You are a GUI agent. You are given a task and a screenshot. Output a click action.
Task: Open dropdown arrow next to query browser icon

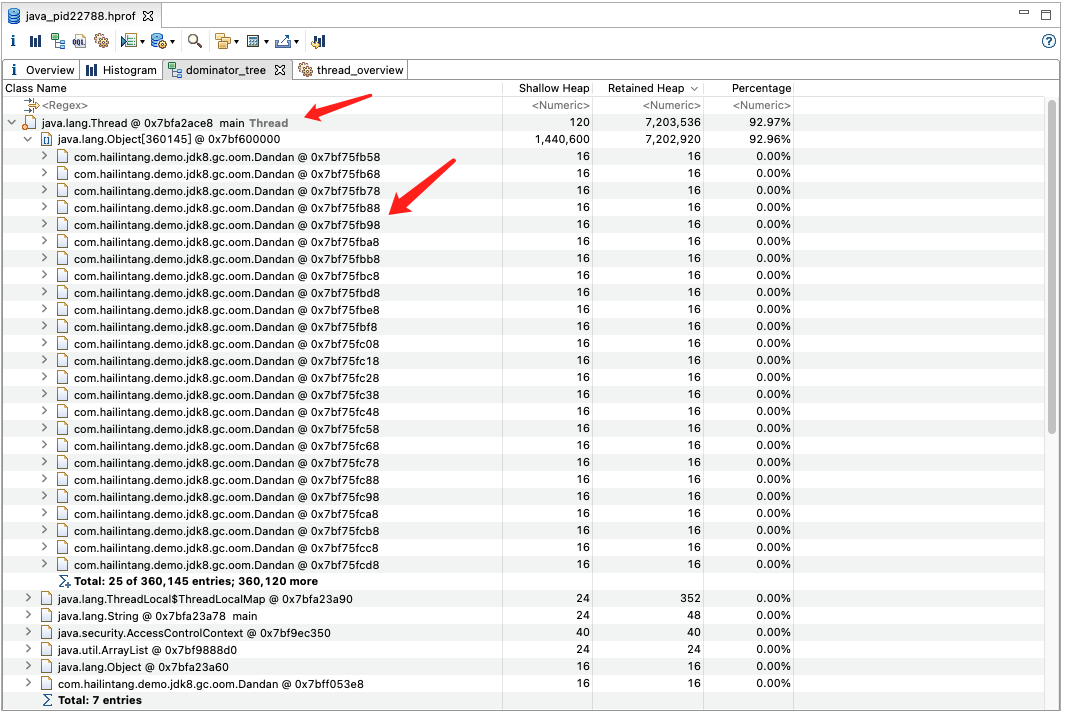click(x=173, y=42)
